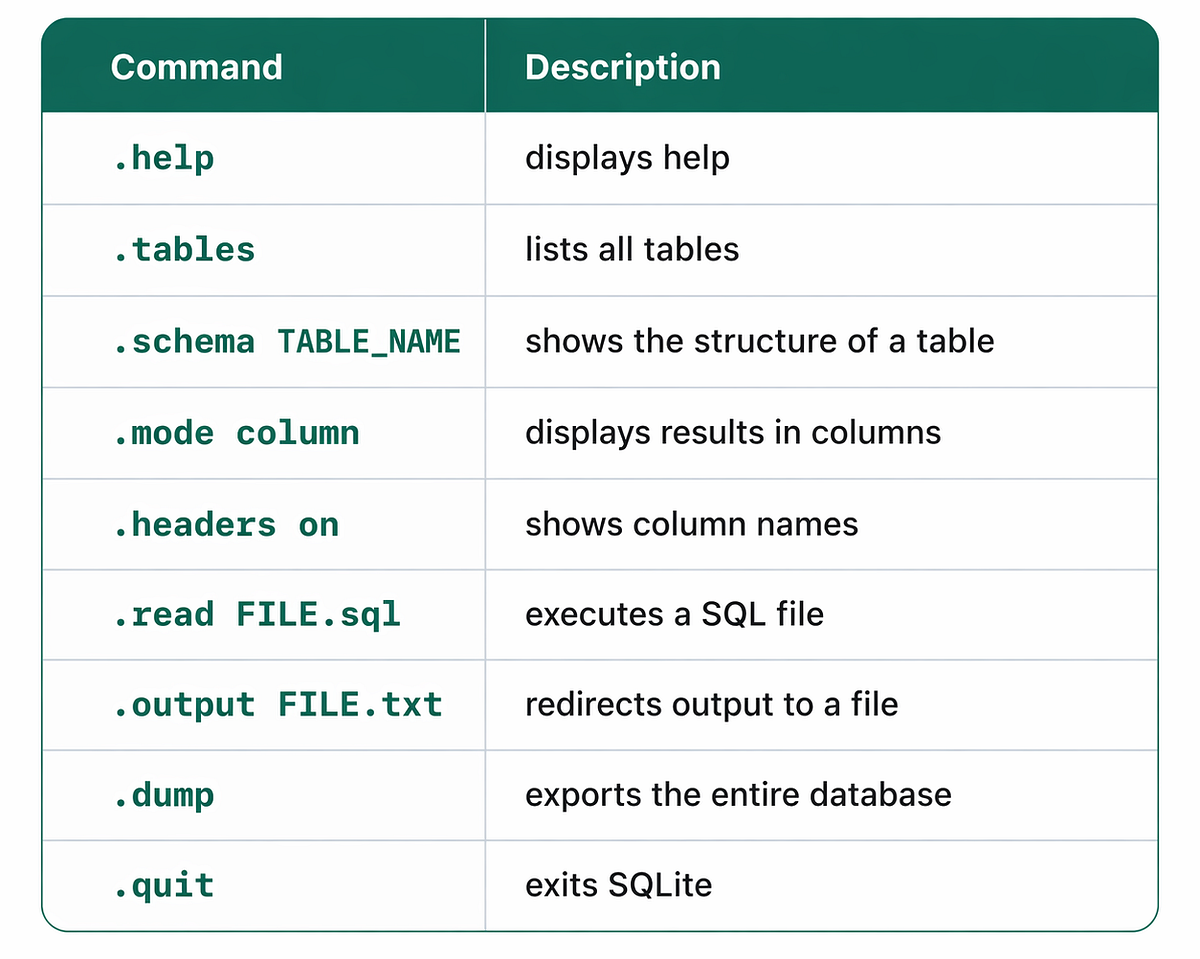Select 'shows the structure of a table'
This screenshot has width=1200, height=959.
click(760, 341)
